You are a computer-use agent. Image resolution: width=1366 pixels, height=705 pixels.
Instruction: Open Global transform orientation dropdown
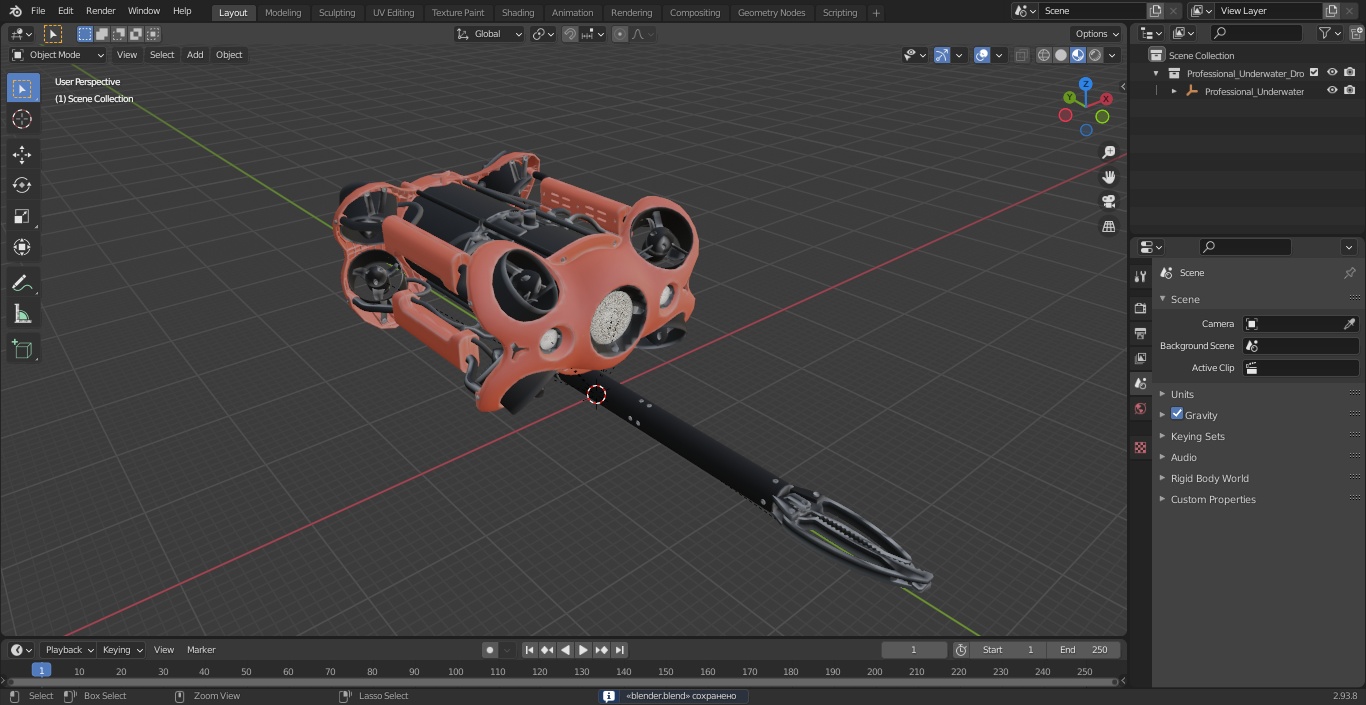pyautogui.click(x=490, y=34)
